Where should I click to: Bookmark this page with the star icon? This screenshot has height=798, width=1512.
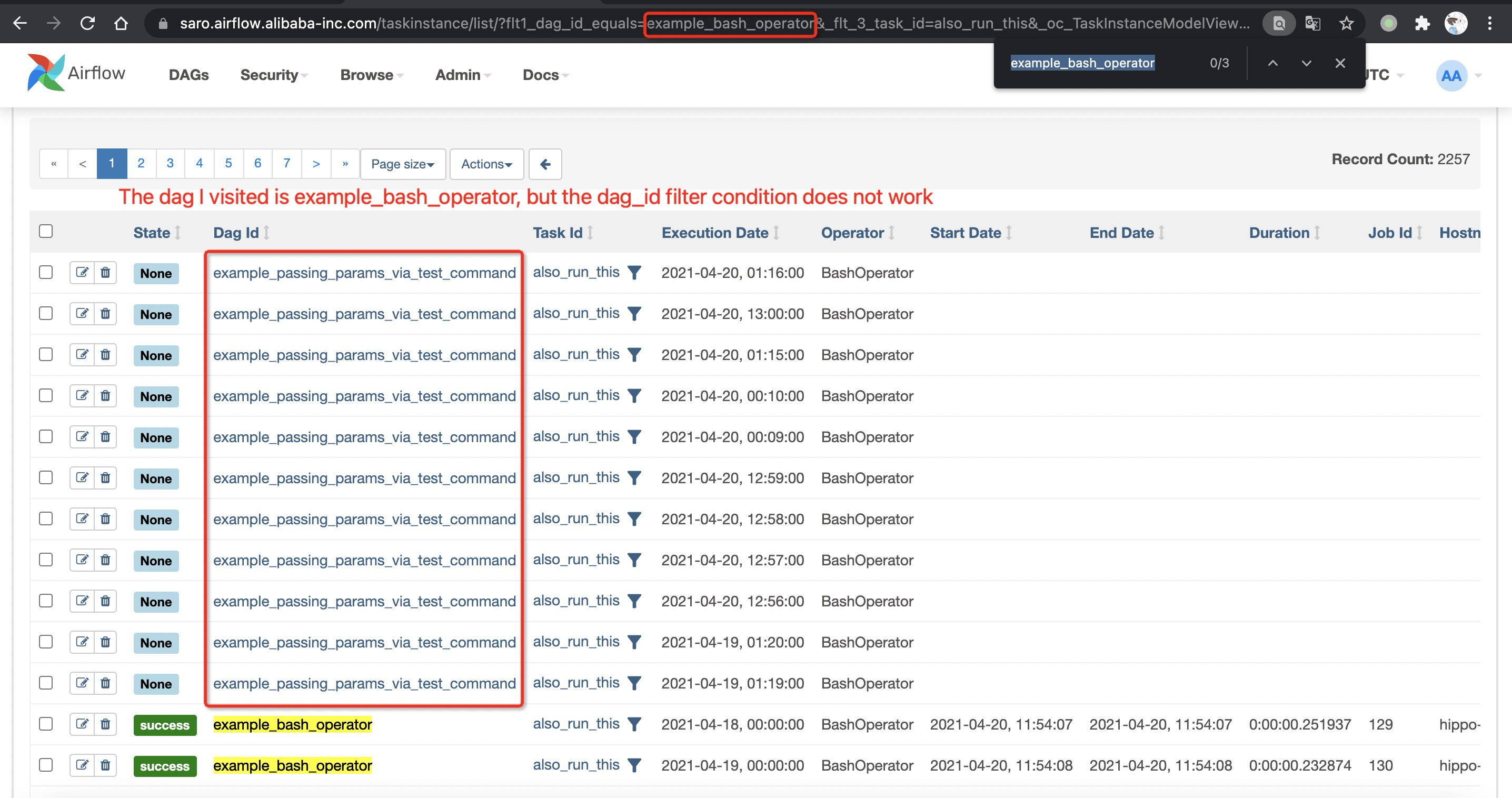1346,24
